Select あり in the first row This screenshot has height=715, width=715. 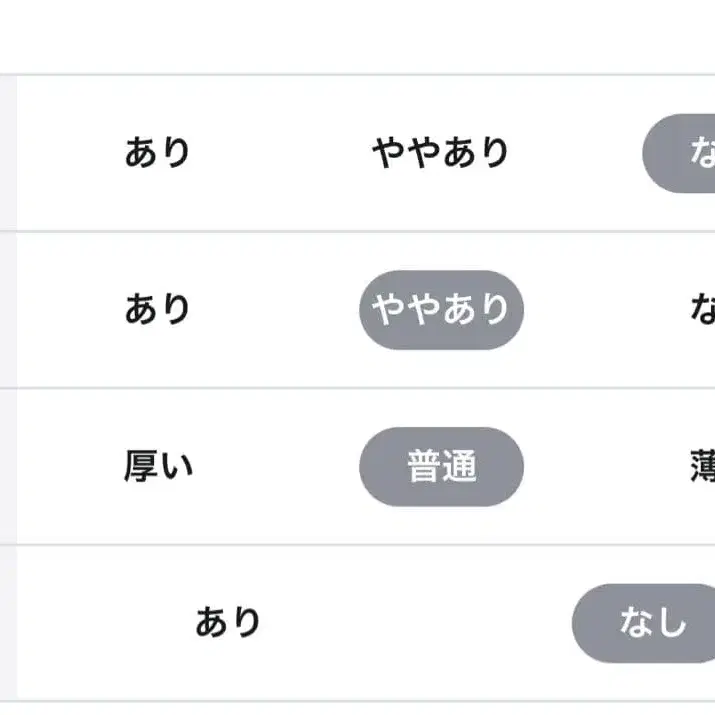point(157,153)
